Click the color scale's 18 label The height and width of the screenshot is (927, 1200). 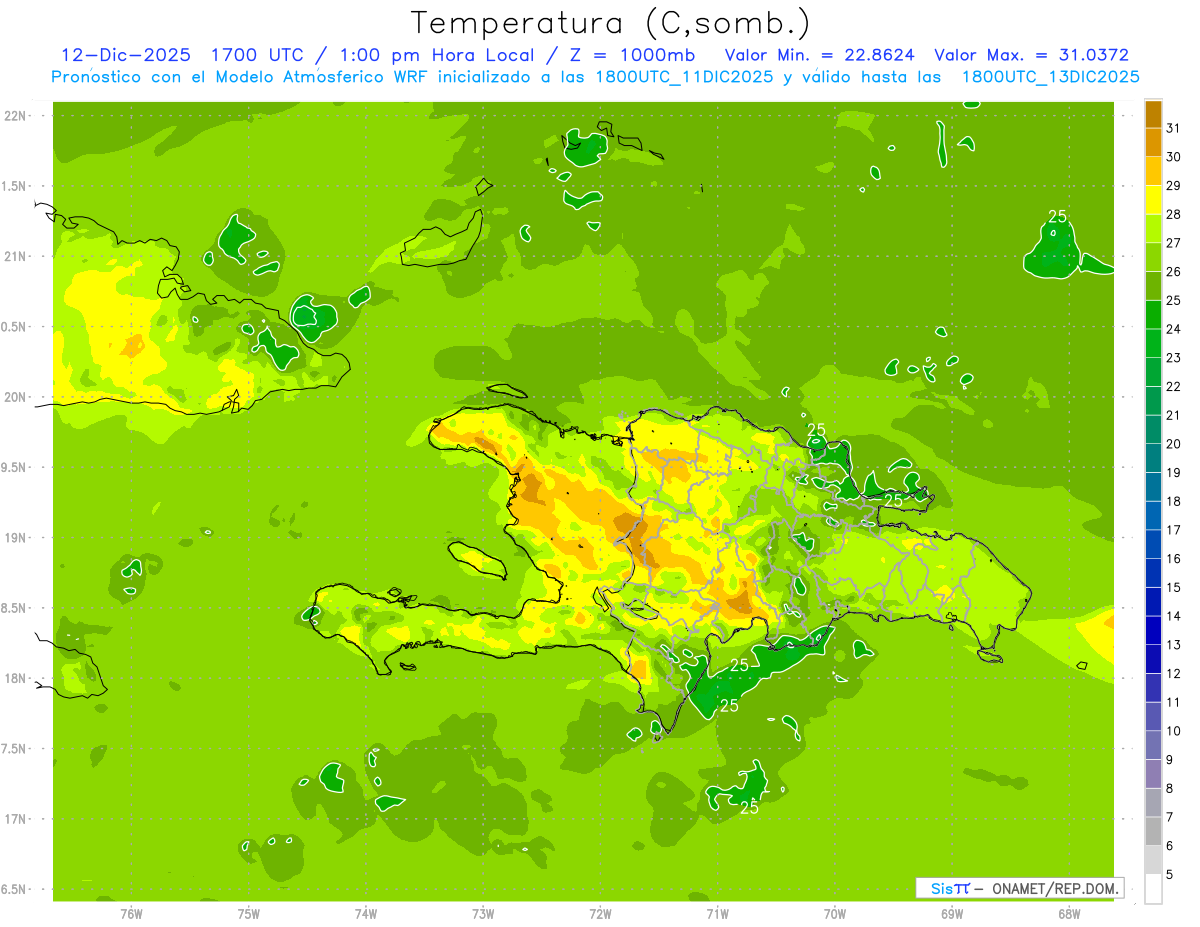point(1174,502)
